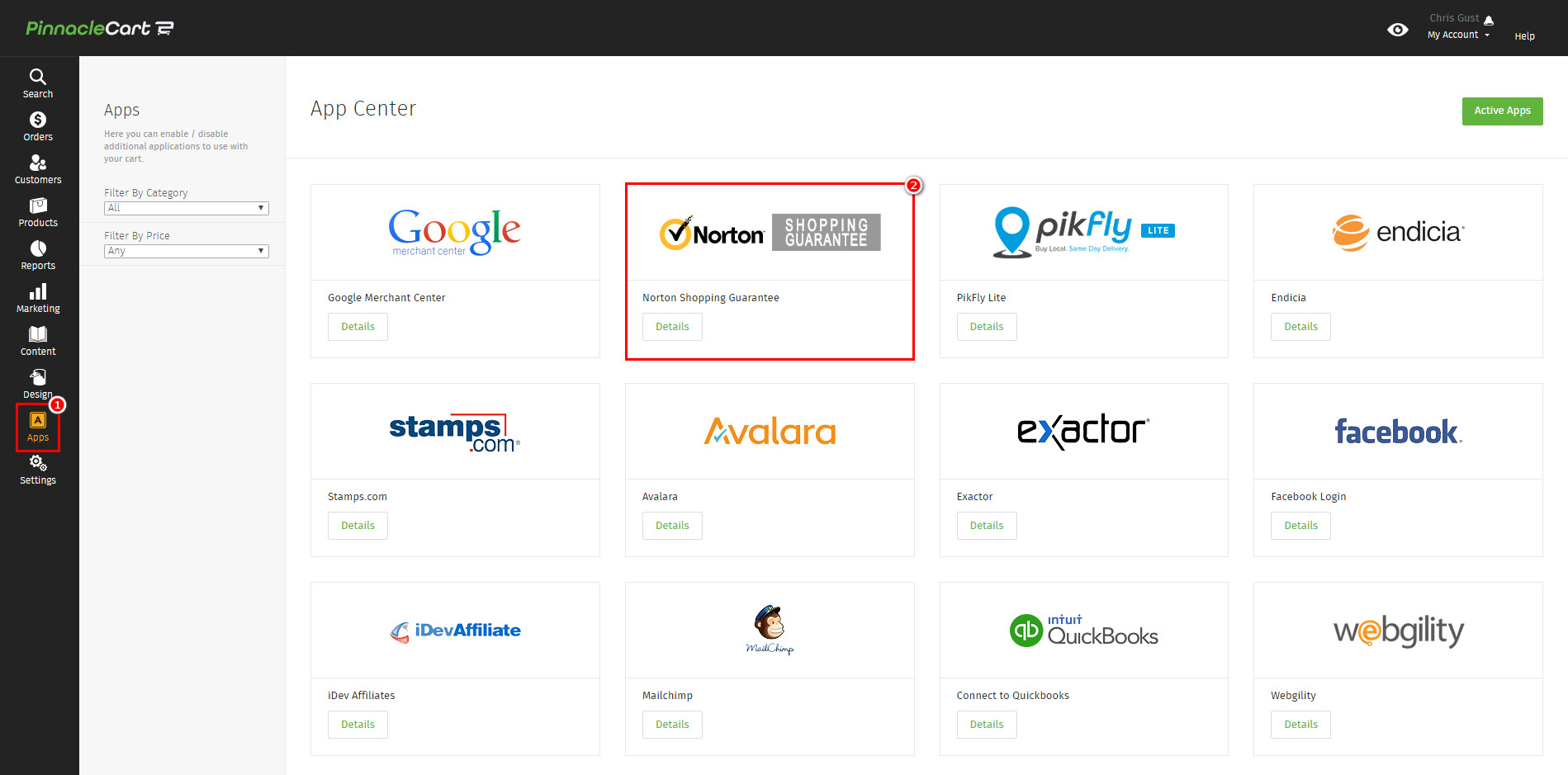Click the Endicia logo

click(x=1398, y=233)
